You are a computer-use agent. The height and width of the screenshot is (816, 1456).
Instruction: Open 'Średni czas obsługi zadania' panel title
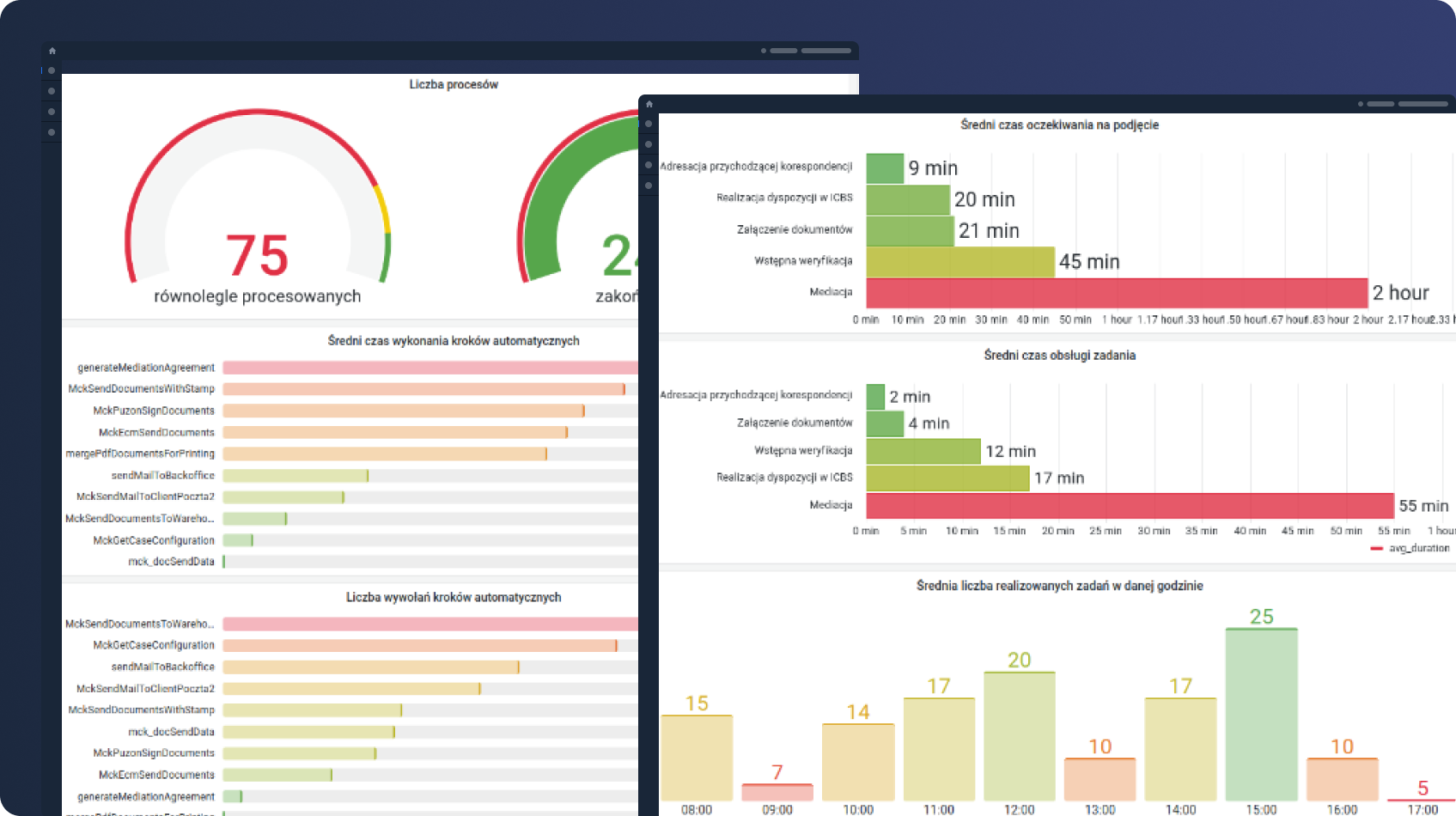coord(1059,356)
